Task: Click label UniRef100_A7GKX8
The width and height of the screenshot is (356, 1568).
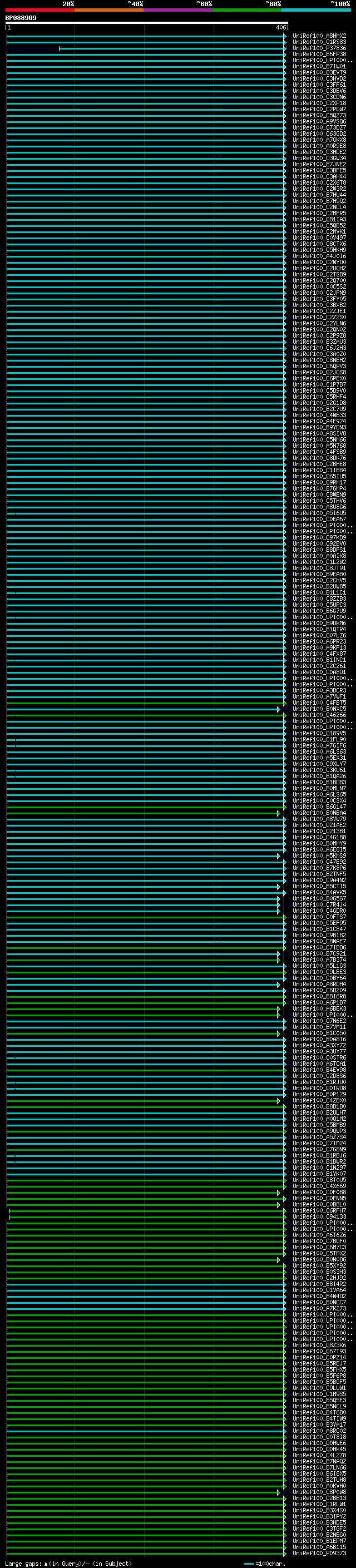Action: [x=319, y=140]
